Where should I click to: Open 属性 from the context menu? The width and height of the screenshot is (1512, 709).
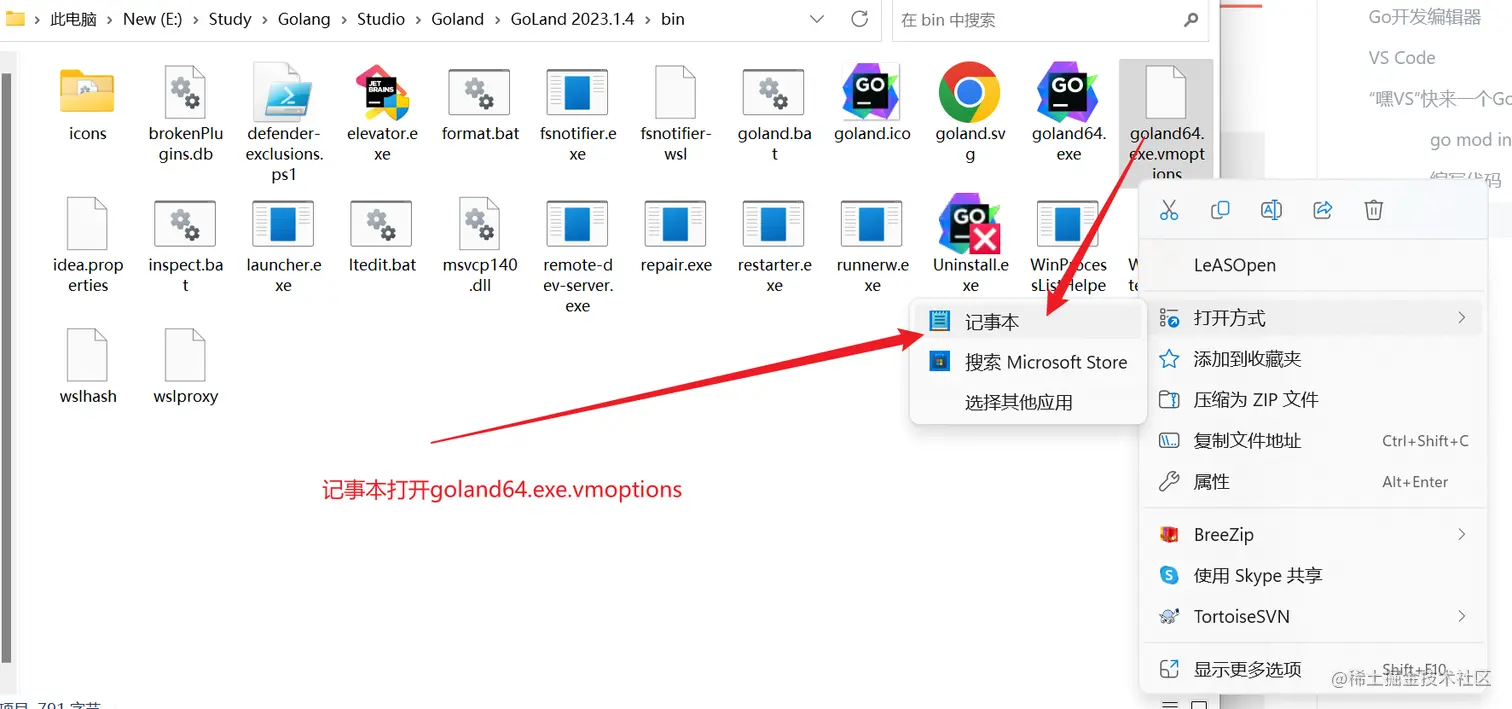point(1312,482)
